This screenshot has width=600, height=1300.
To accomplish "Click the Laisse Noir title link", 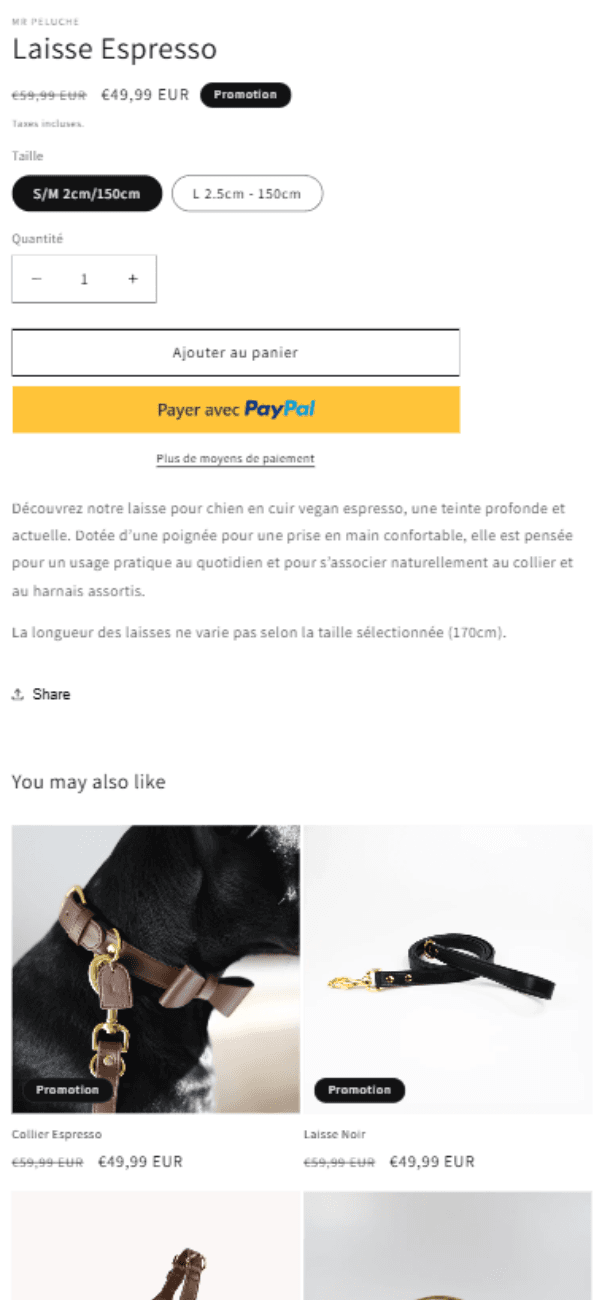I will (x=335, y=1134).
